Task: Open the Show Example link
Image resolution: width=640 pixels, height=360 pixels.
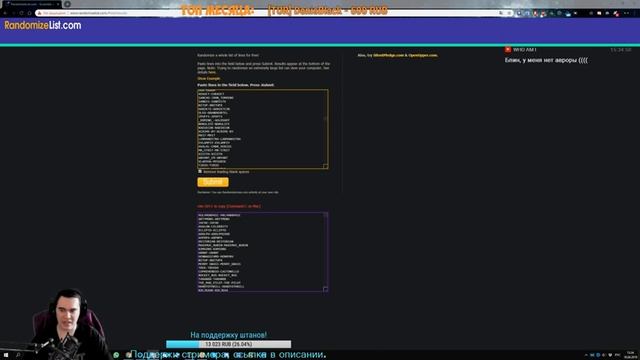Action: (x=209, y=78)
